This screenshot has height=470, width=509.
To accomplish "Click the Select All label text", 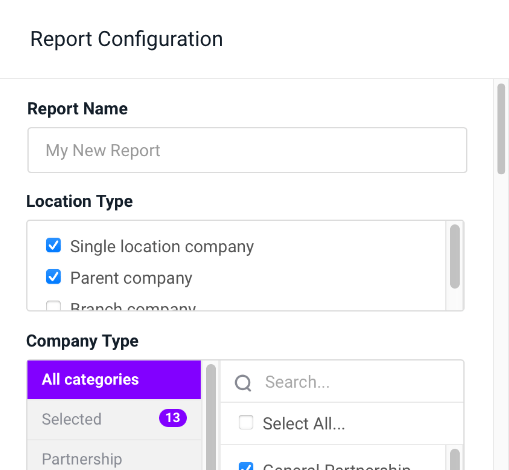I will coord(304,424).
